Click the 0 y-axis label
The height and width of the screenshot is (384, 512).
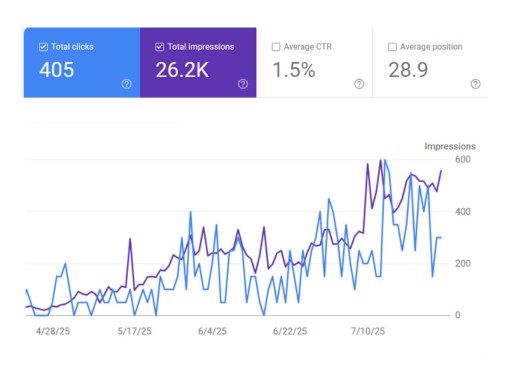pos(458,315)
